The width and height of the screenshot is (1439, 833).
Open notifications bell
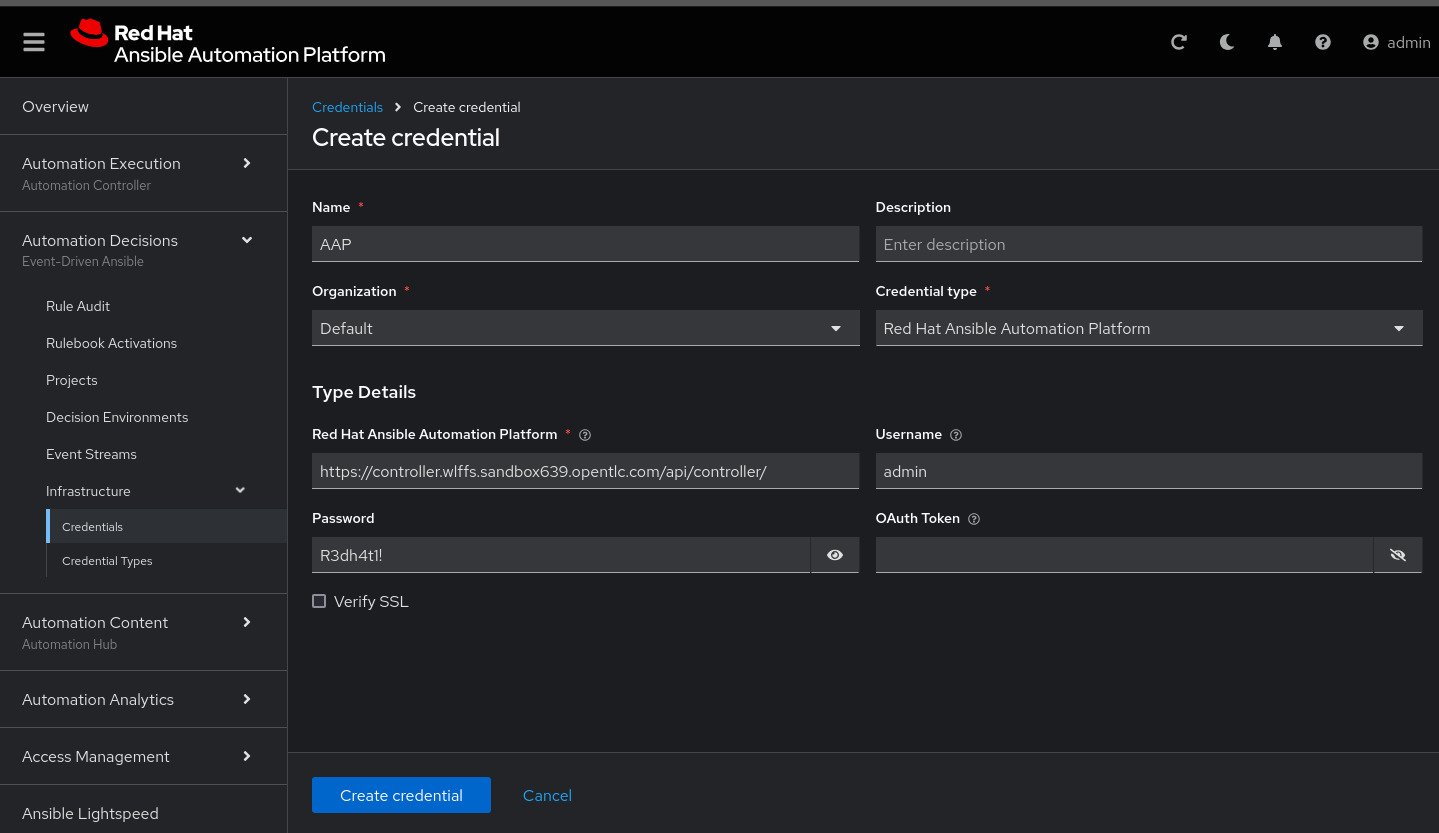point(1275,42)
